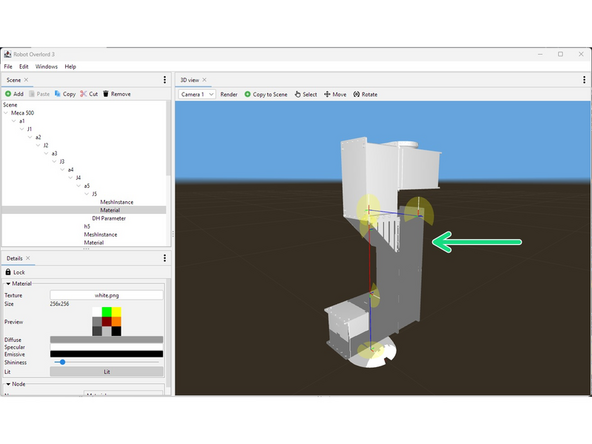
Task: Activate the Select hand tool
Action: (x=306, y=94)
